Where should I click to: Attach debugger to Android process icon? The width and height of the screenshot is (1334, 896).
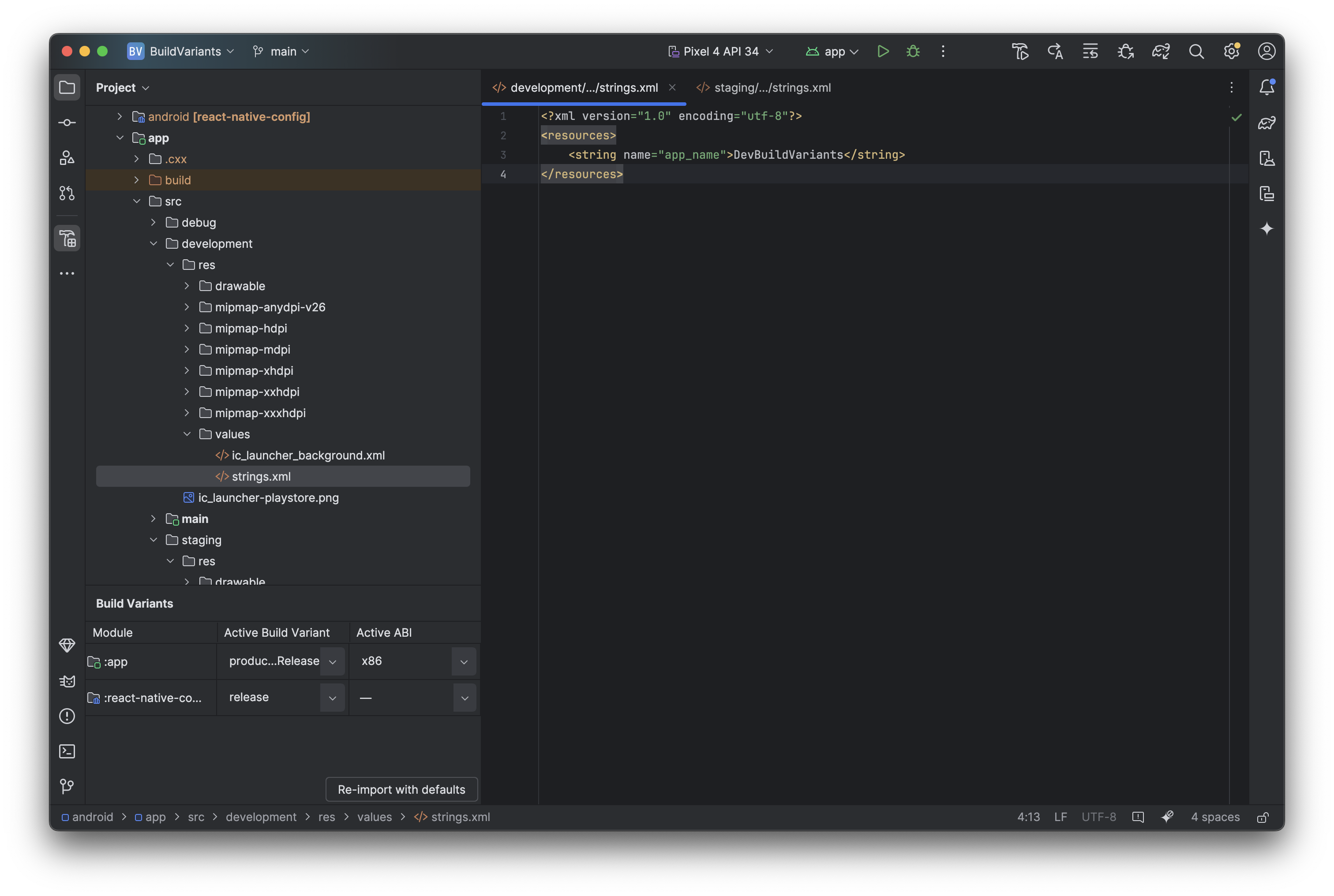[x=1126, y=52]
